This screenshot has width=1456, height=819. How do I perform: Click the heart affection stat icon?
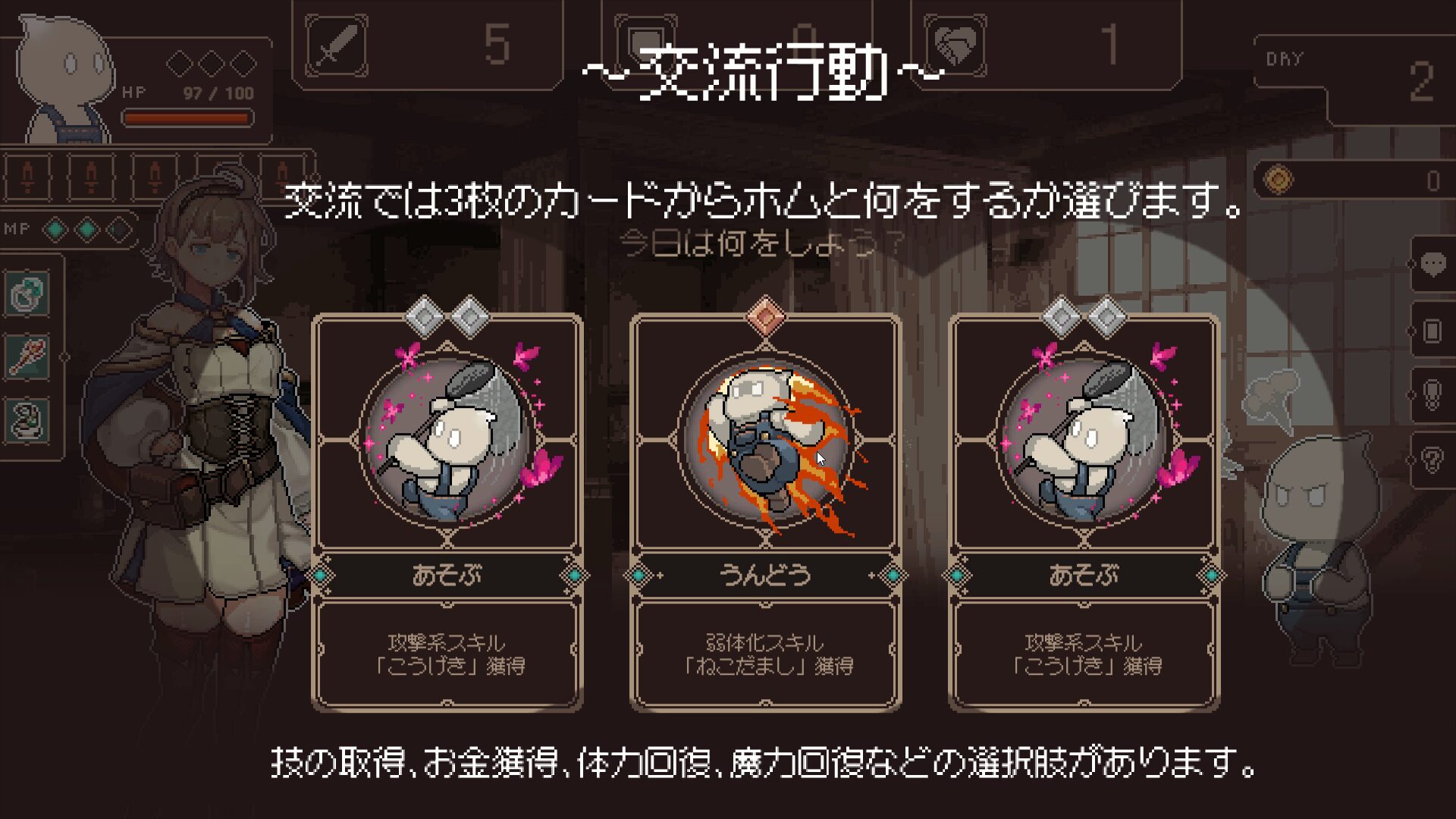pyautogui.click(x=955, y=45)
